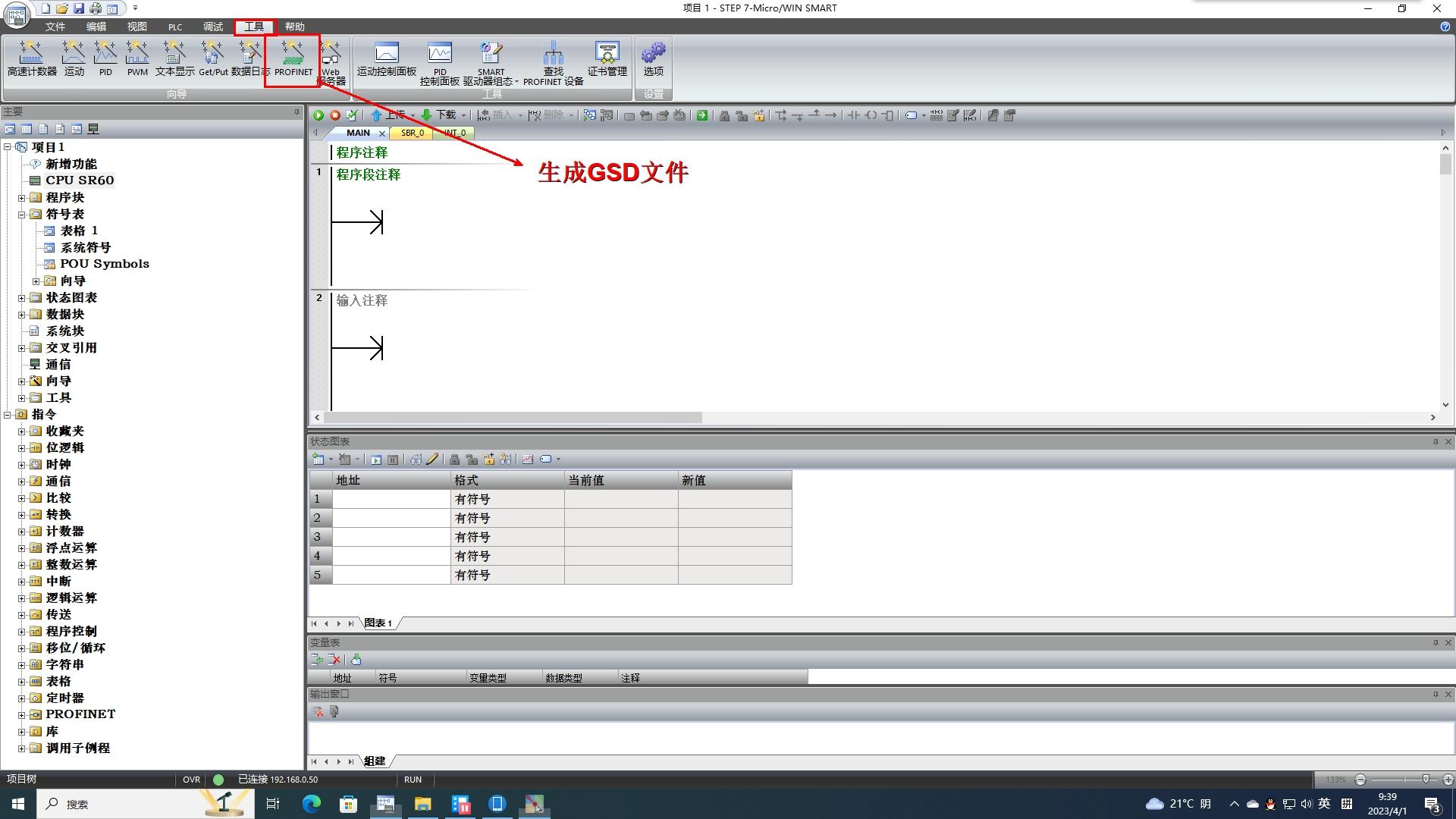Insert a contact using the toolbar icon
Image resolution: width=1456 pixels, height=819 pixels.
point(853,115)
